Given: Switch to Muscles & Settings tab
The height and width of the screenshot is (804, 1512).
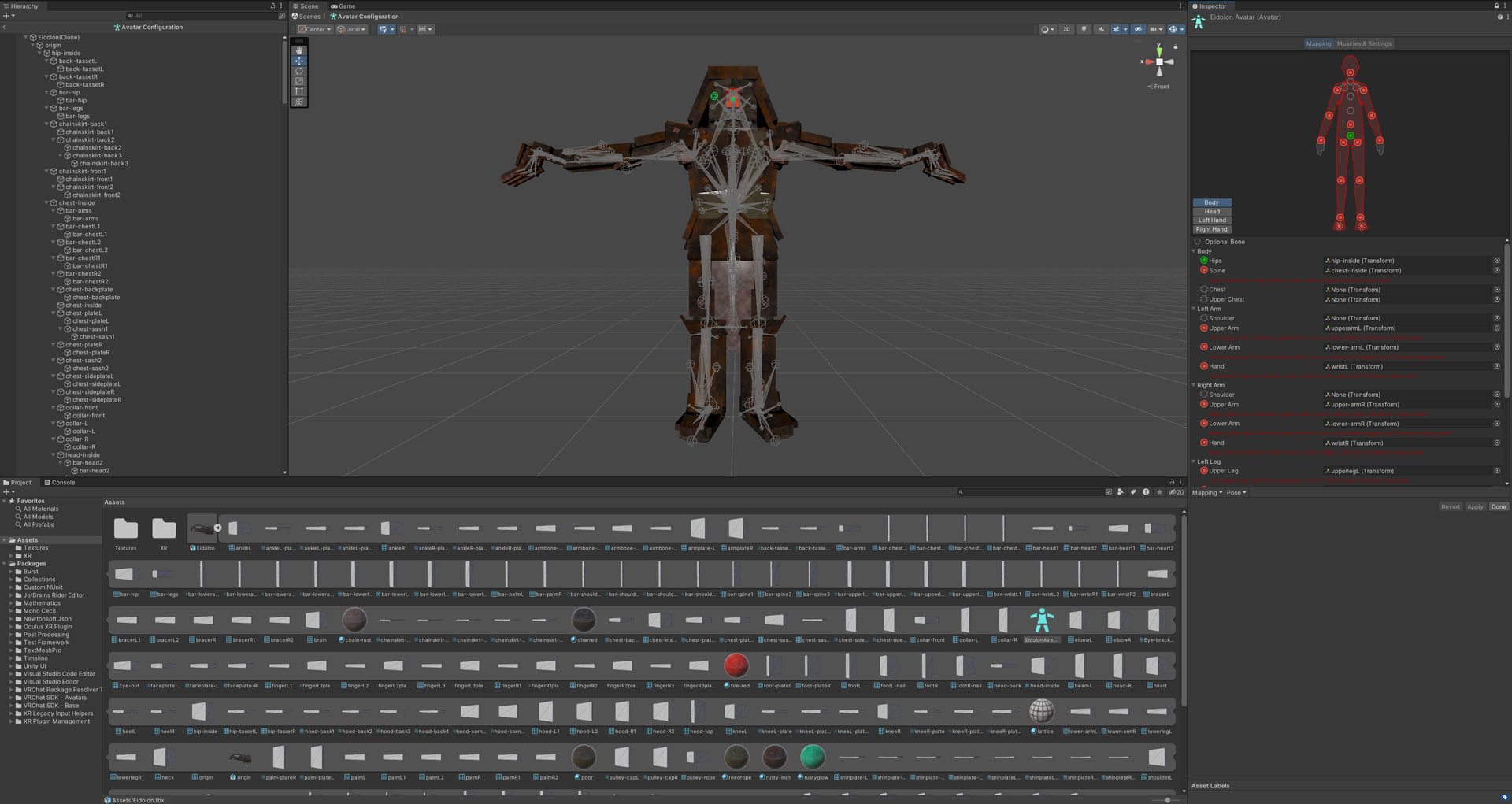Looking at the screenshot, I should (x=1364, y=44).
